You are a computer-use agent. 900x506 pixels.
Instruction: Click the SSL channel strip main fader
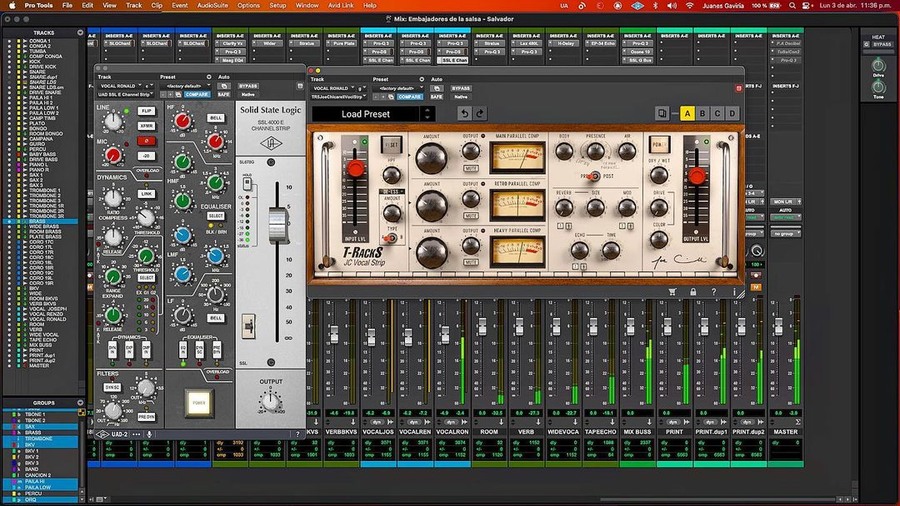click(277, 224)
